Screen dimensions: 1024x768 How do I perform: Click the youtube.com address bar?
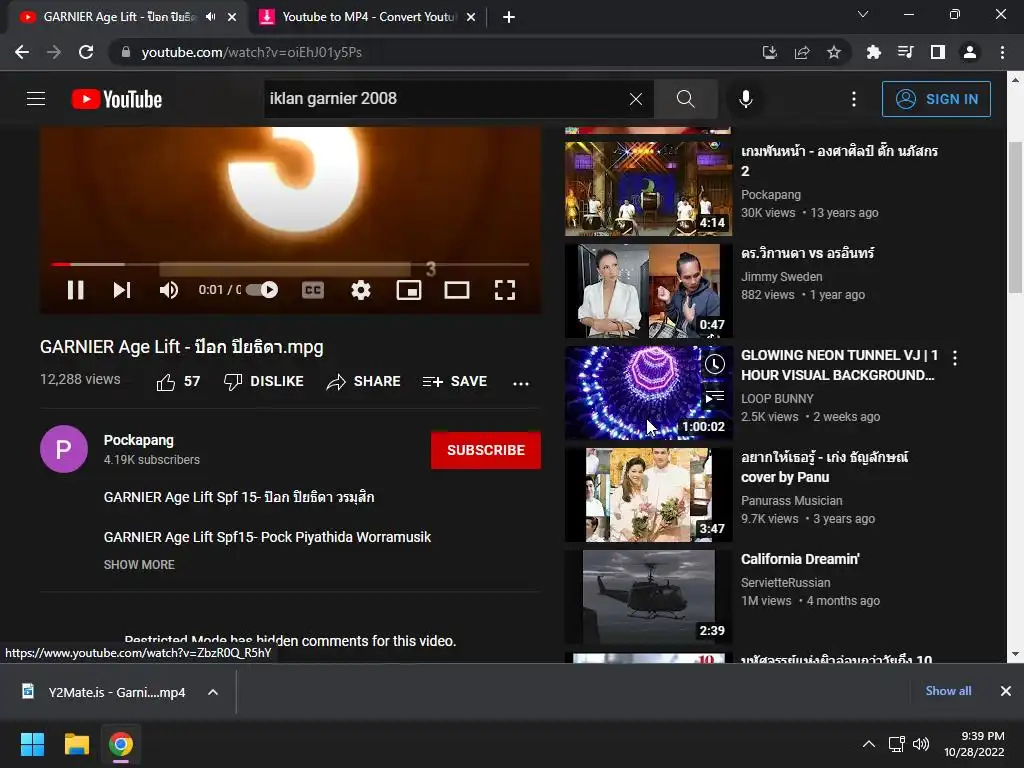click(x=431, y=52)
